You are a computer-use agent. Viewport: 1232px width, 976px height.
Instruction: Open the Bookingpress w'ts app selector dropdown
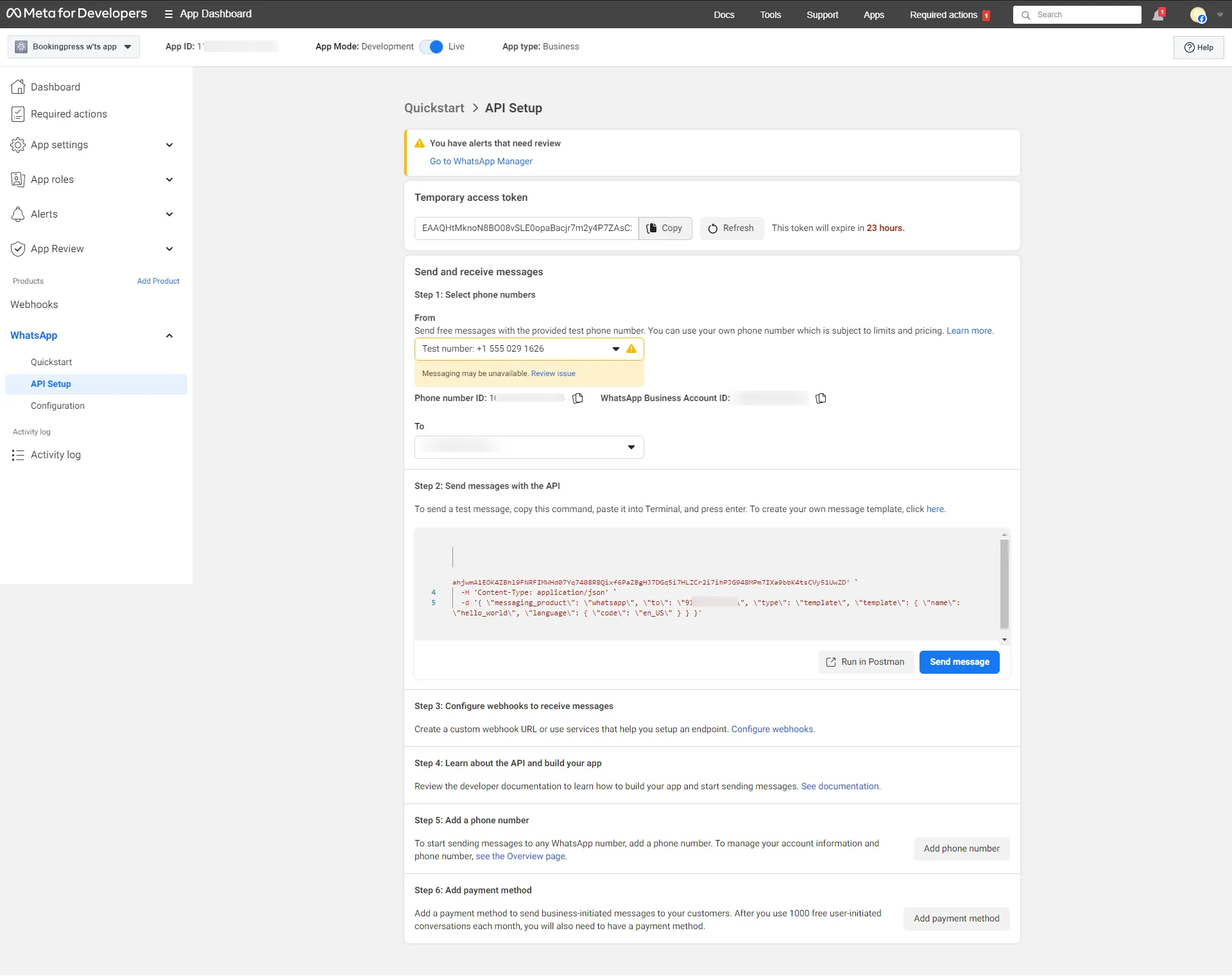(74, 47)
